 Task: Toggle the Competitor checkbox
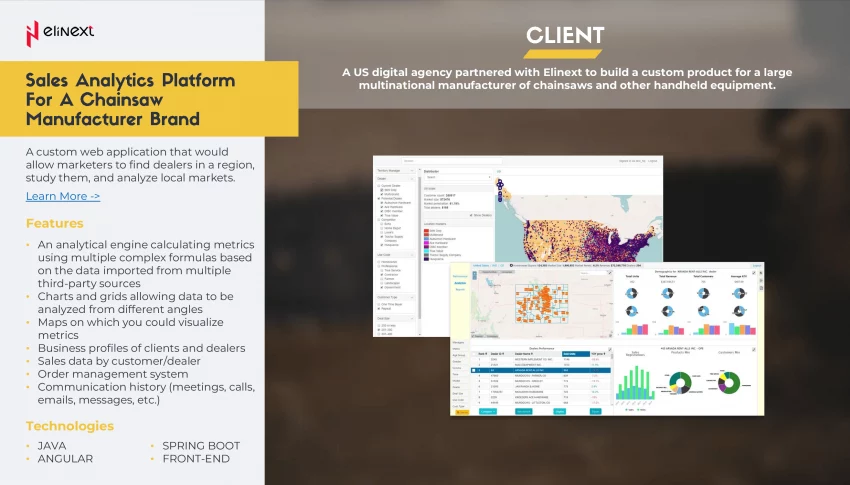tap(379, 219)
